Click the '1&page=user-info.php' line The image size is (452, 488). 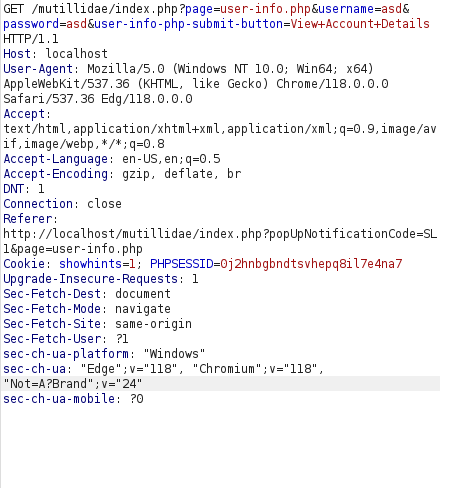73,249
